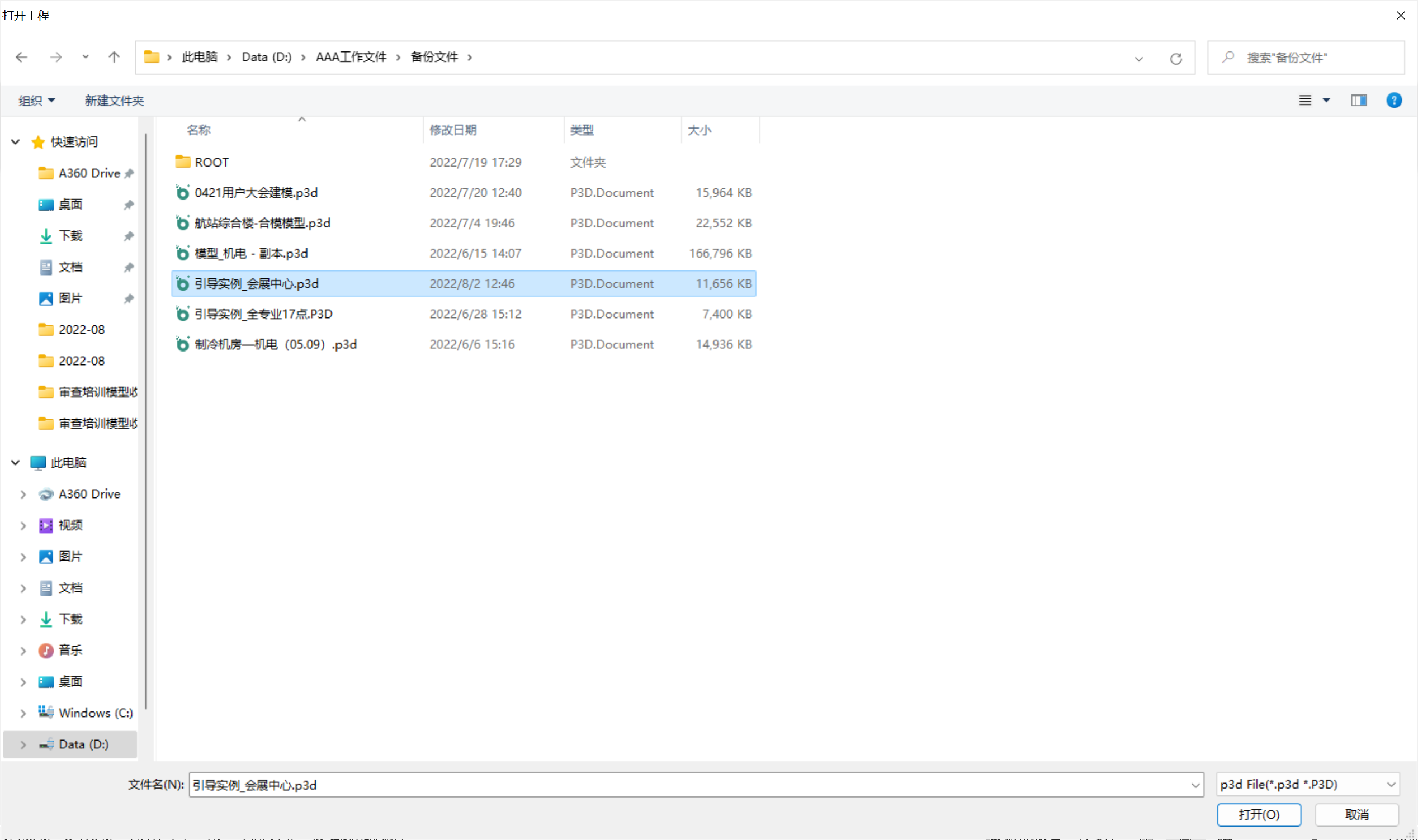This screenshot has height=840, width=1418.
Task: Click the search magnifier in search box
Action: coord(1228,57)
